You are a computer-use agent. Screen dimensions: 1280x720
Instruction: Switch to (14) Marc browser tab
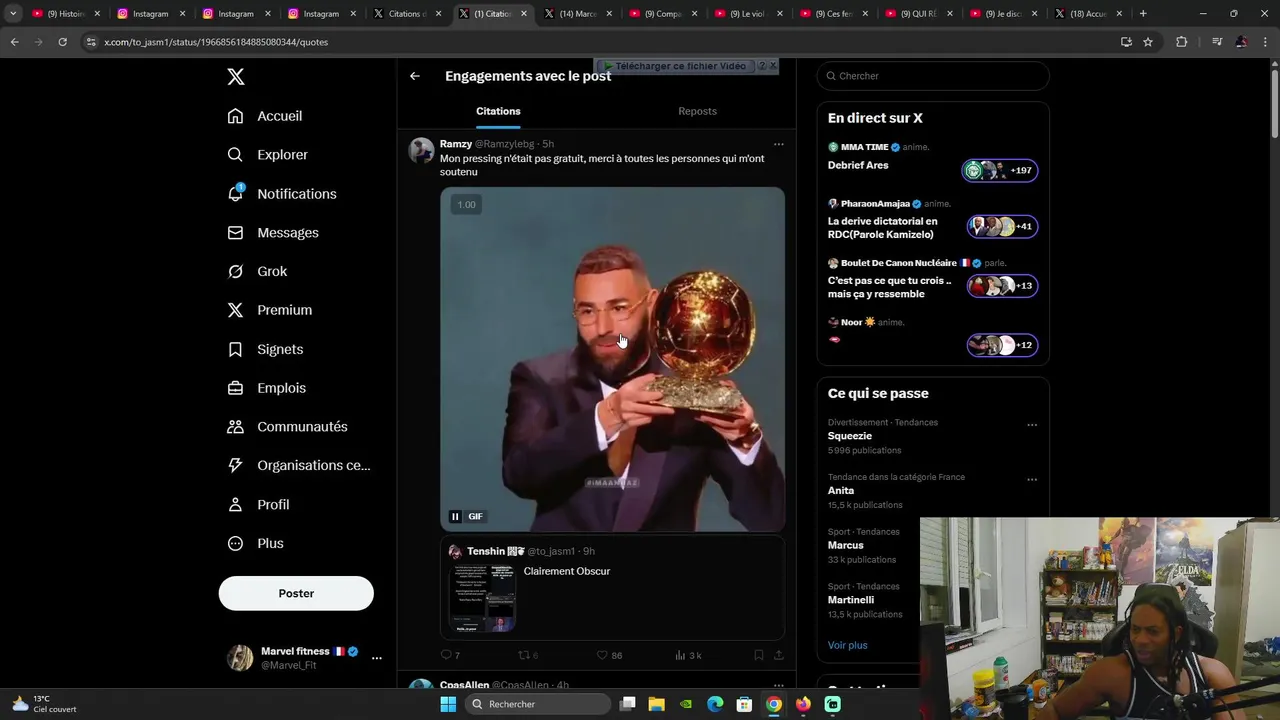[577, 14]
